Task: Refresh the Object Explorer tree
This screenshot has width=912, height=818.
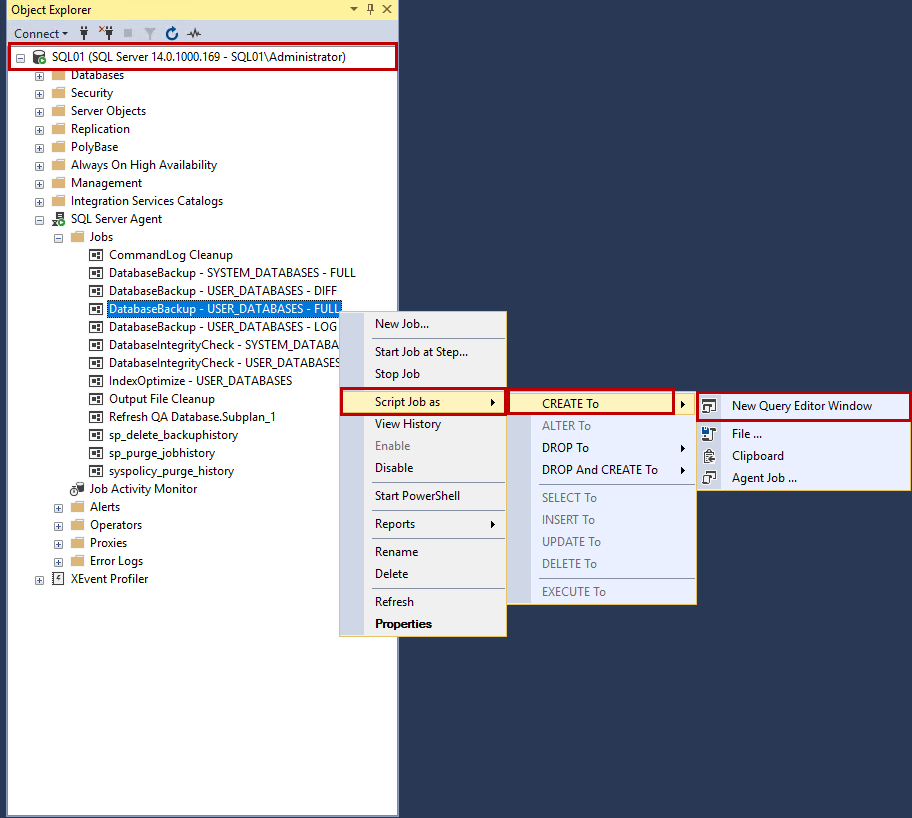Action: coord(170,33)
